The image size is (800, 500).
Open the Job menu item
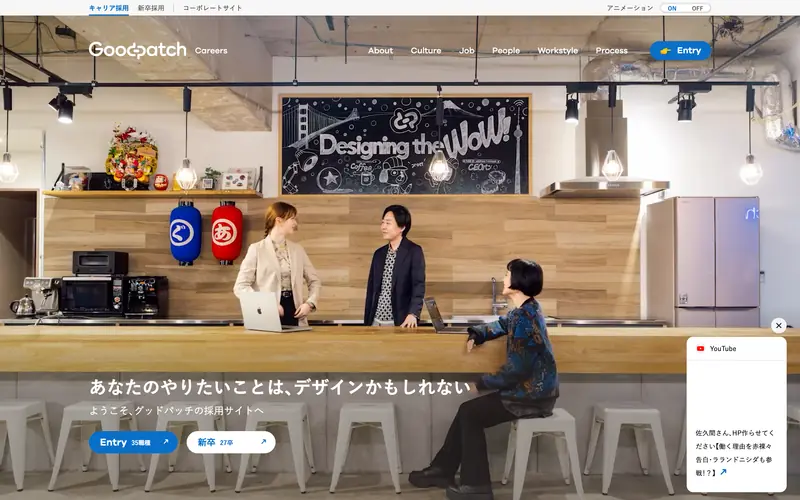466,51
